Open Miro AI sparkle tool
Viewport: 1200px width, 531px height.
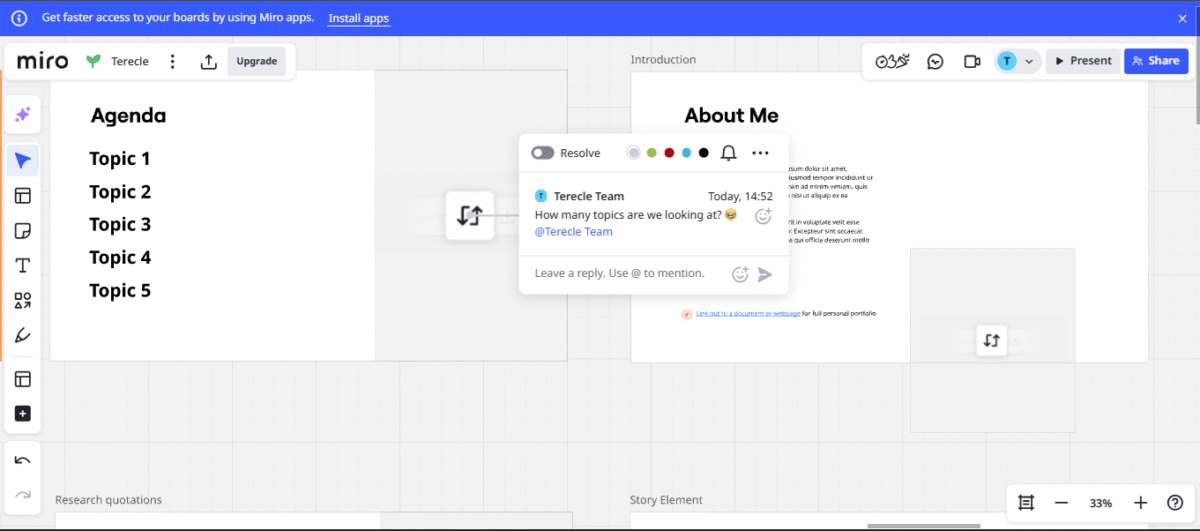click(22, 115)
